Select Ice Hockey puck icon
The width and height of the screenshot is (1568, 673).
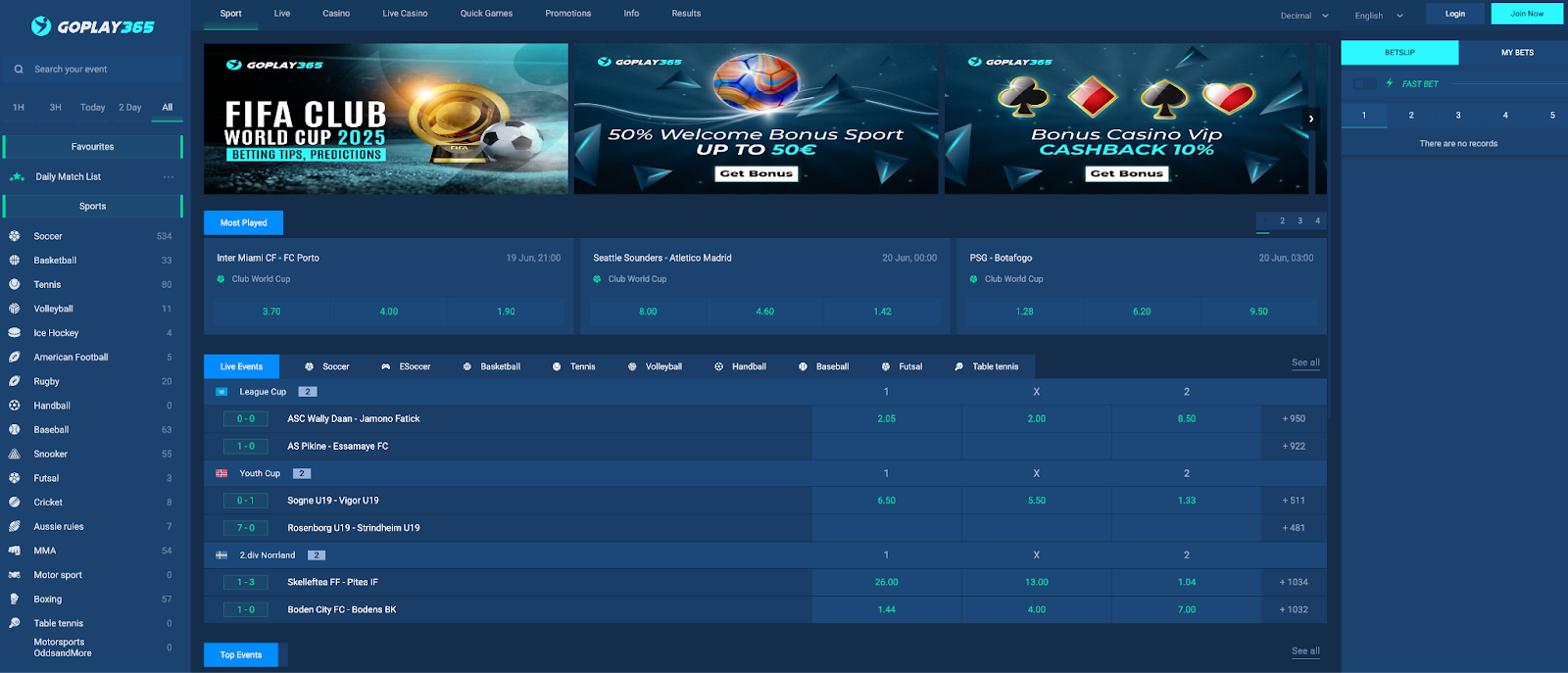15,333
